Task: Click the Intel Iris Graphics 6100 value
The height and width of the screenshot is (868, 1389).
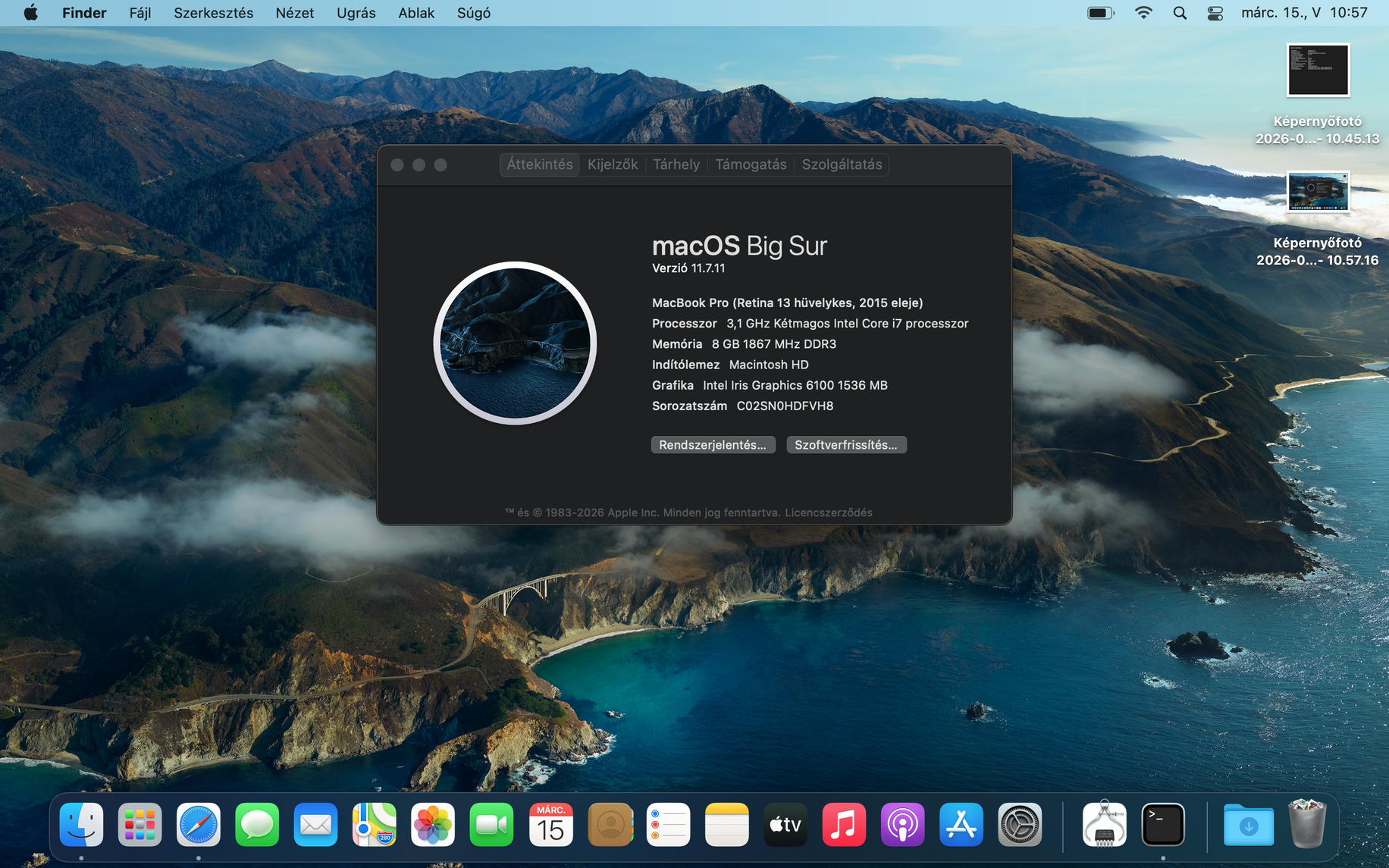Action: point(795,385)
